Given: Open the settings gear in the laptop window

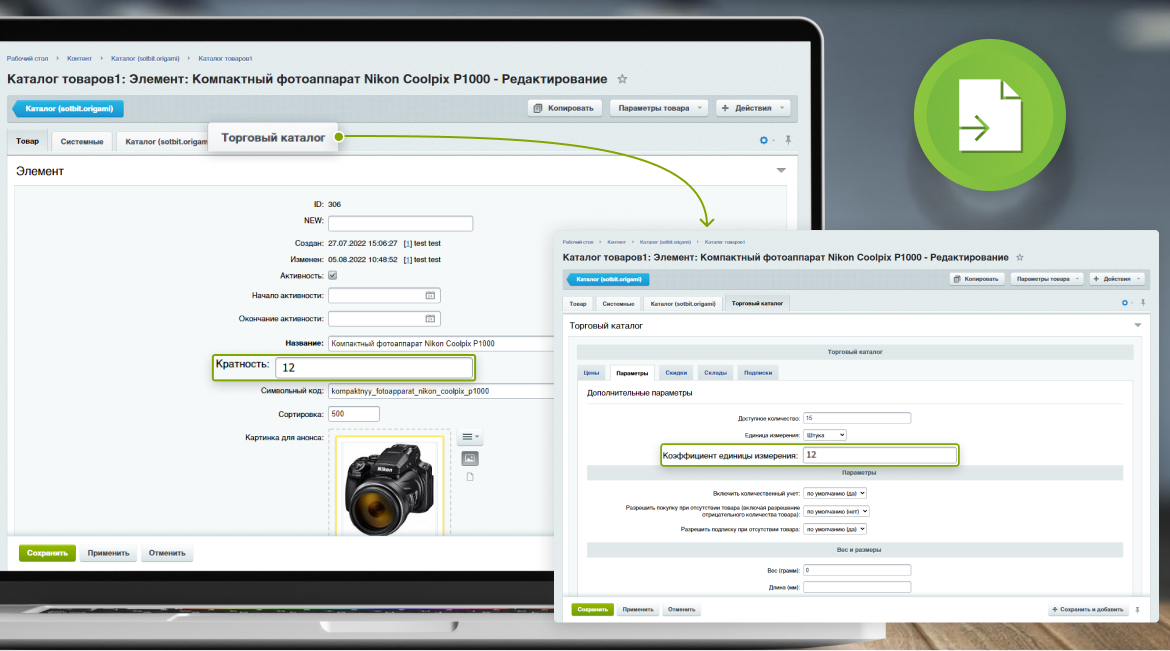Looking at the screenshot, I should 763,140.
